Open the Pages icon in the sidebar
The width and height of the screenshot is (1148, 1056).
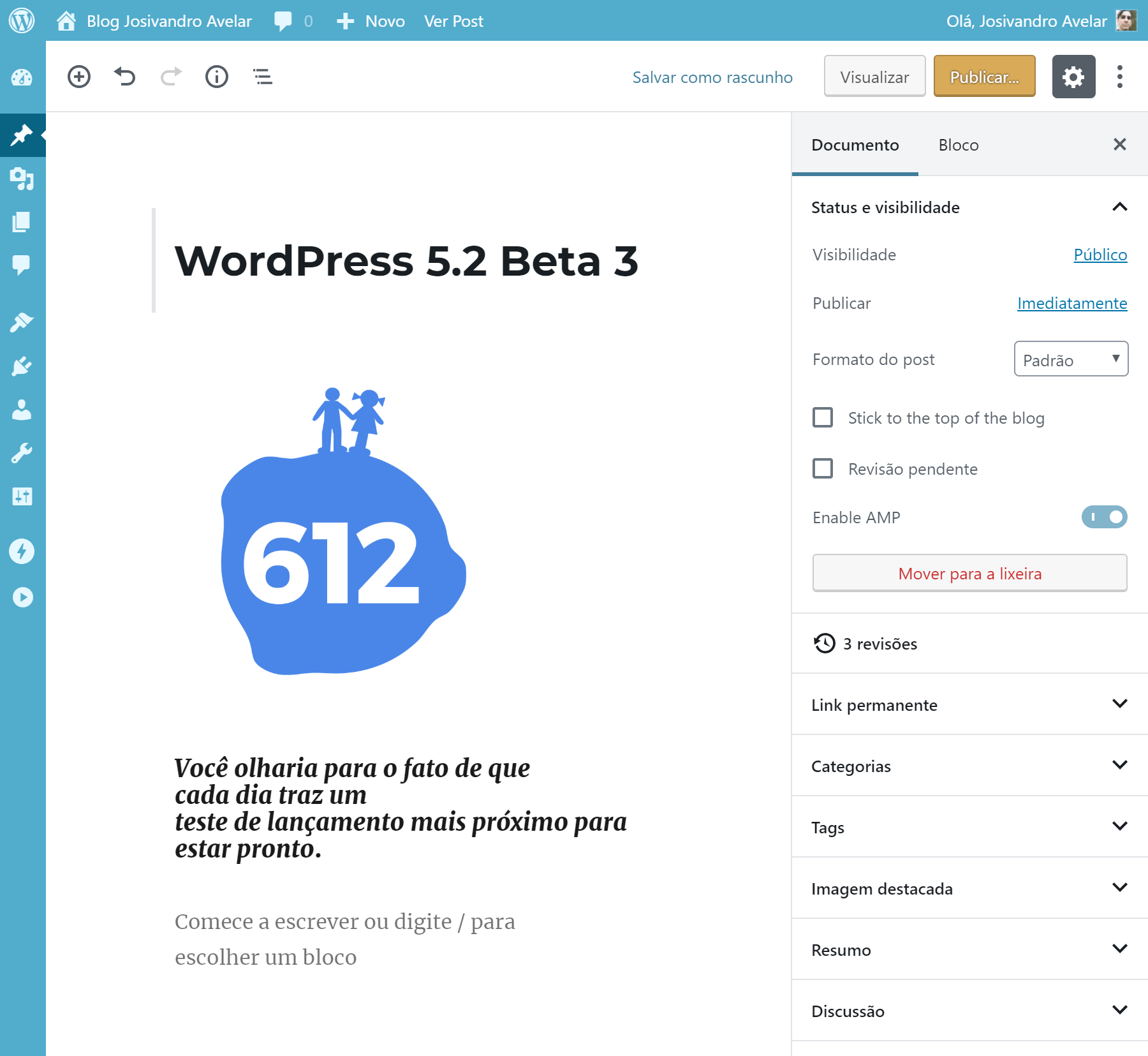[22, 222]
